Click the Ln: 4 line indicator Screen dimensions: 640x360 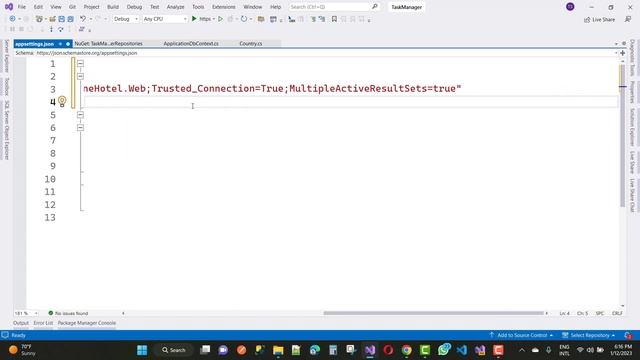[564, 313]
